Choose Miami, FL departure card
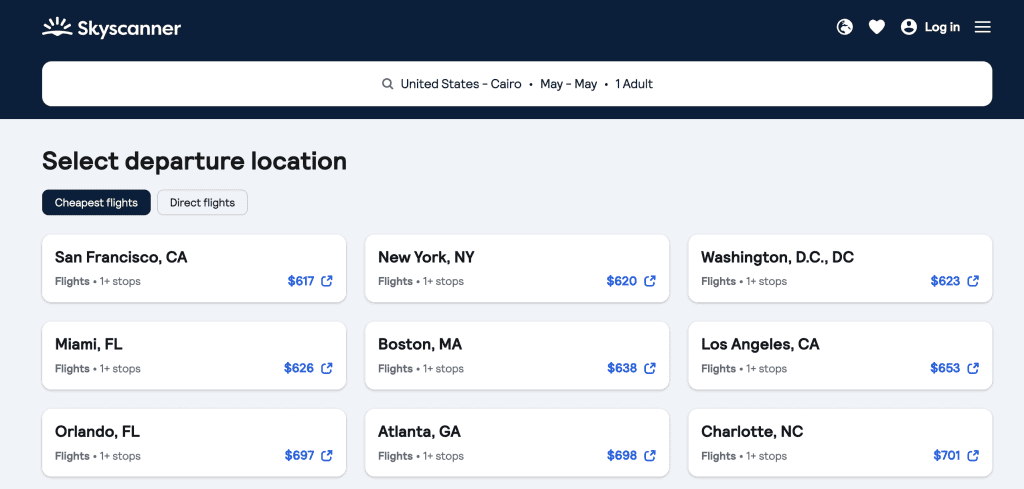The width and height of the screenshot is (1024, 489). pos(194,356)
